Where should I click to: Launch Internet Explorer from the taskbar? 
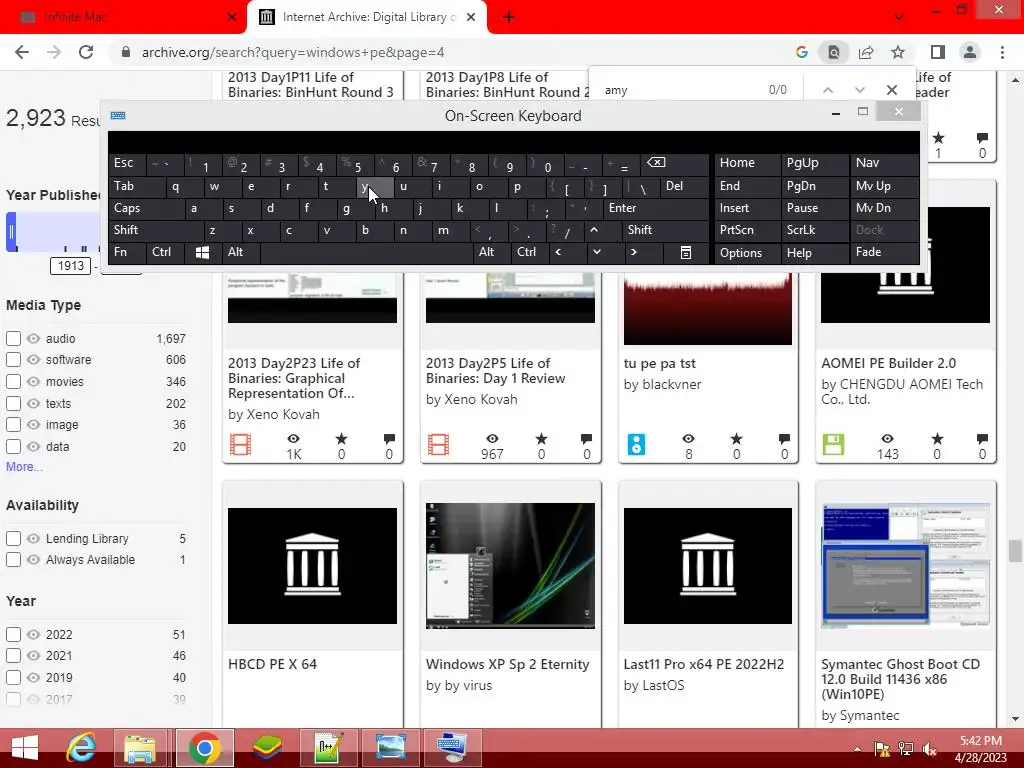[81, 748]
